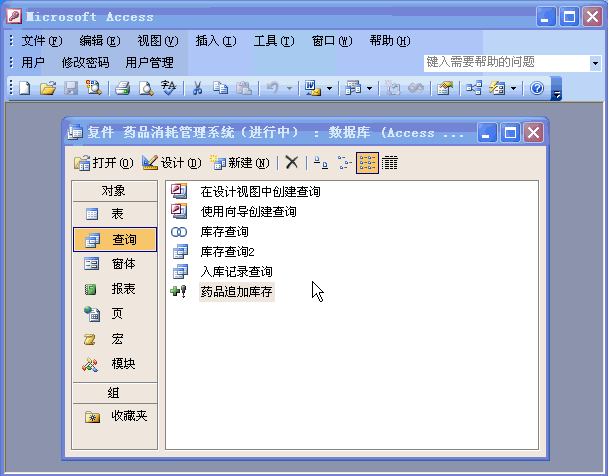Image resolution: width=608 pixels, height=476 pixels.
Task: Click the Undo arrow icon
Action: [x=273, y=88]
